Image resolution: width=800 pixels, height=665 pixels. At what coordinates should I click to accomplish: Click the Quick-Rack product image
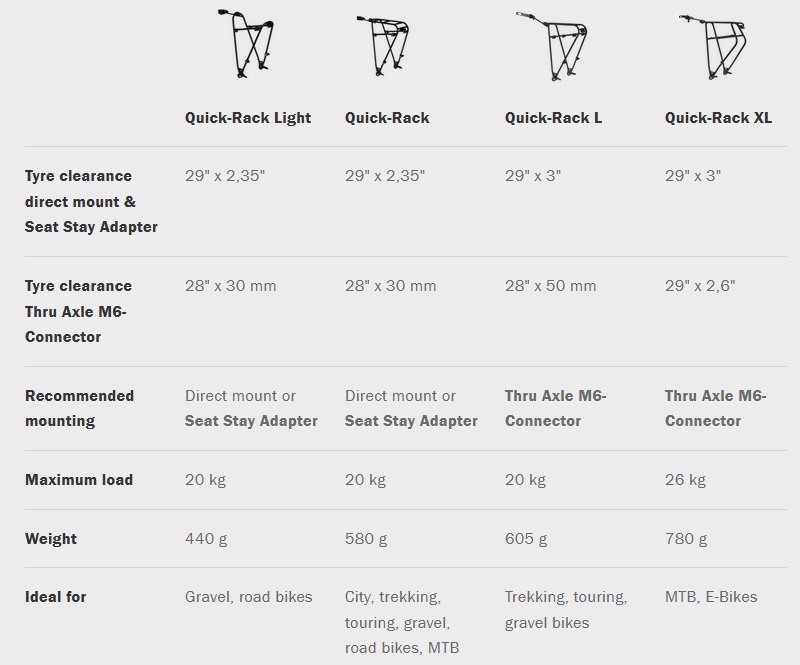click(383, 45)
